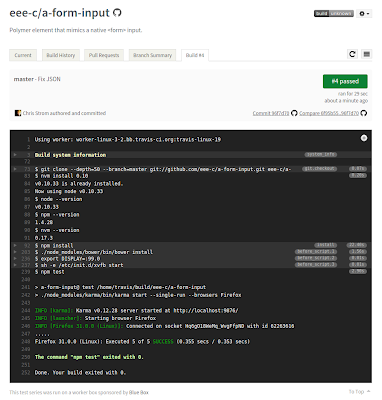Screen dimensions: 382x400
Task: Click the before_script.1 tag
Action: (316, 252)
